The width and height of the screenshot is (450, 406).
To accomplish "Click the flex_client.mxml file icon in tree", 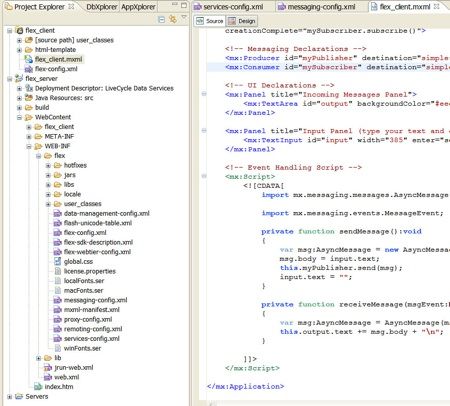I will [29, 59].
